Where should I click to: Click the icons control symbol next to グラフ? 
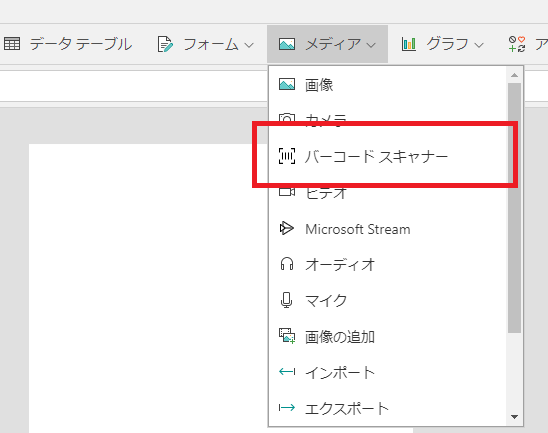tap(517, 44)
